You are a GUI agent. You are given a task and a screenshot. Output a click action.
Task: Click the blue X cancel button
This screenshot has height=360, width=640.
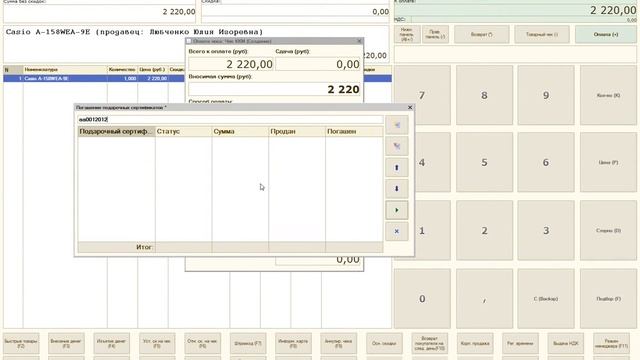396,231
